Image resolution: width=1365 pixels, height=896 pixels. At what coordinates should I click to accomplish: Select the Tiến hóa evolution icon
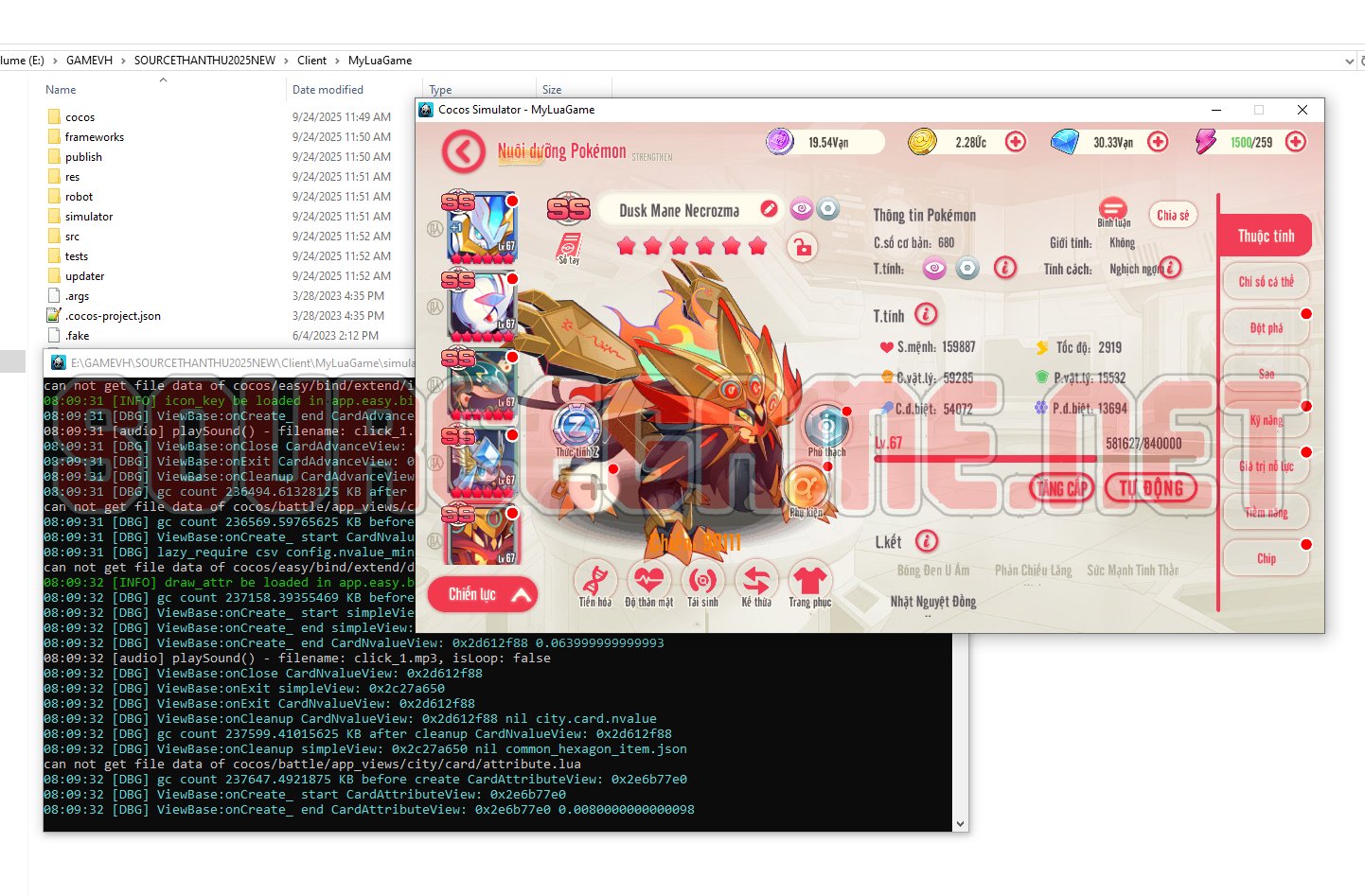pyautogui.click(x=596, y=582)
